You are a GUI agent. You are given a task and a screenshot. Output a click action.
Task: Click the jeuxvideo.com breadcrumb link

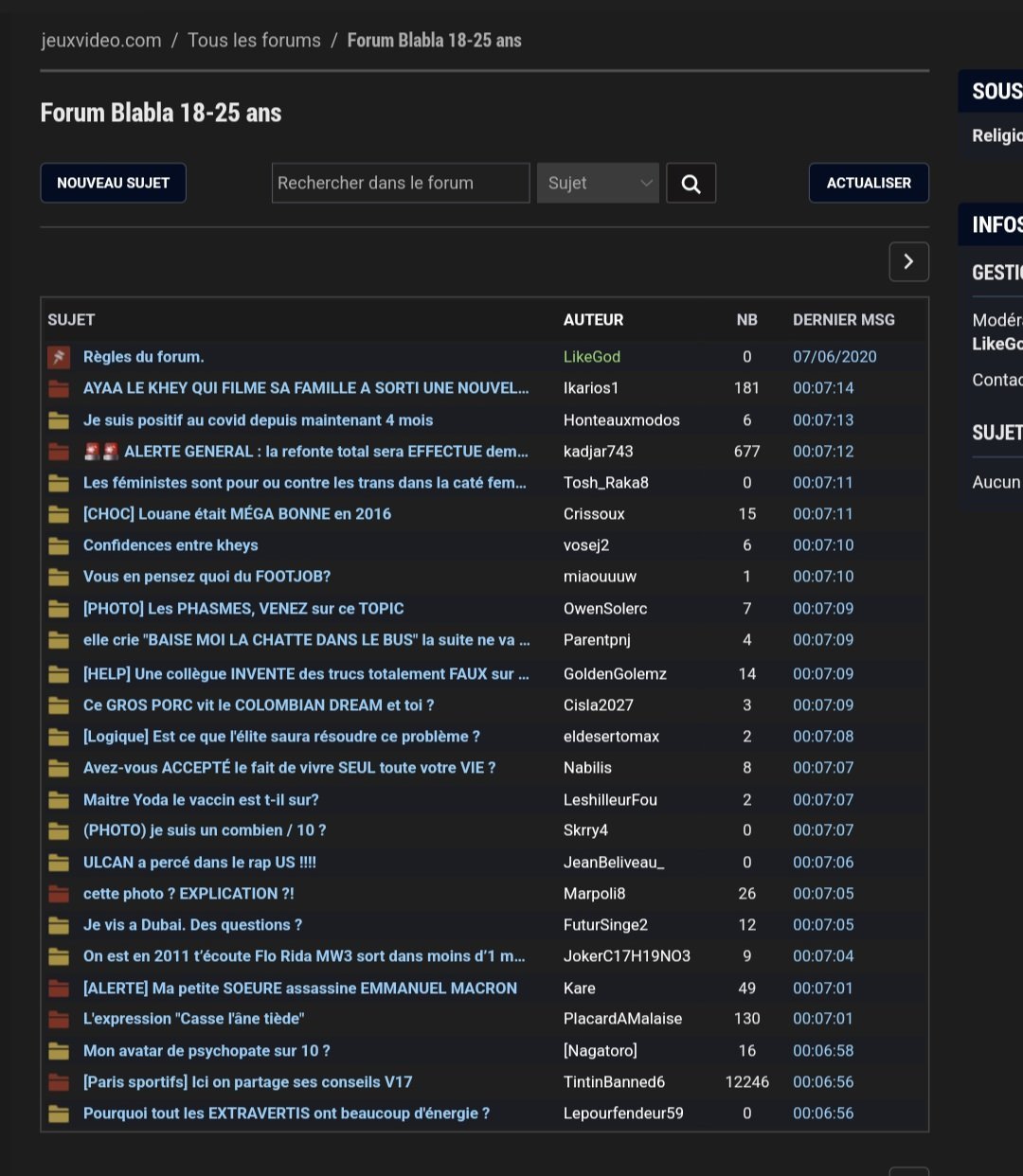[101, 41]
